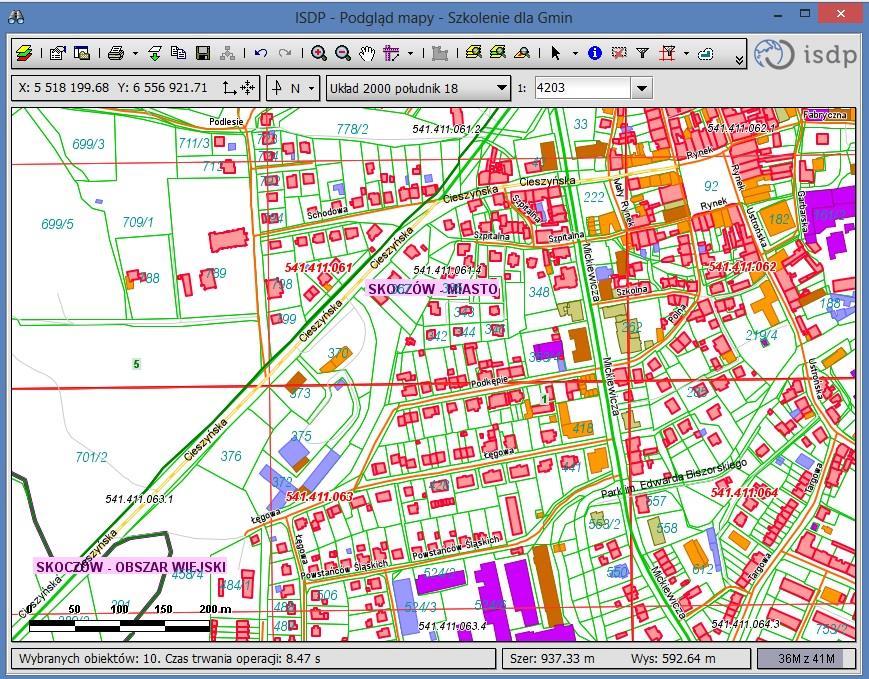Expand the map scale dropdown arrow

[641, 88]
